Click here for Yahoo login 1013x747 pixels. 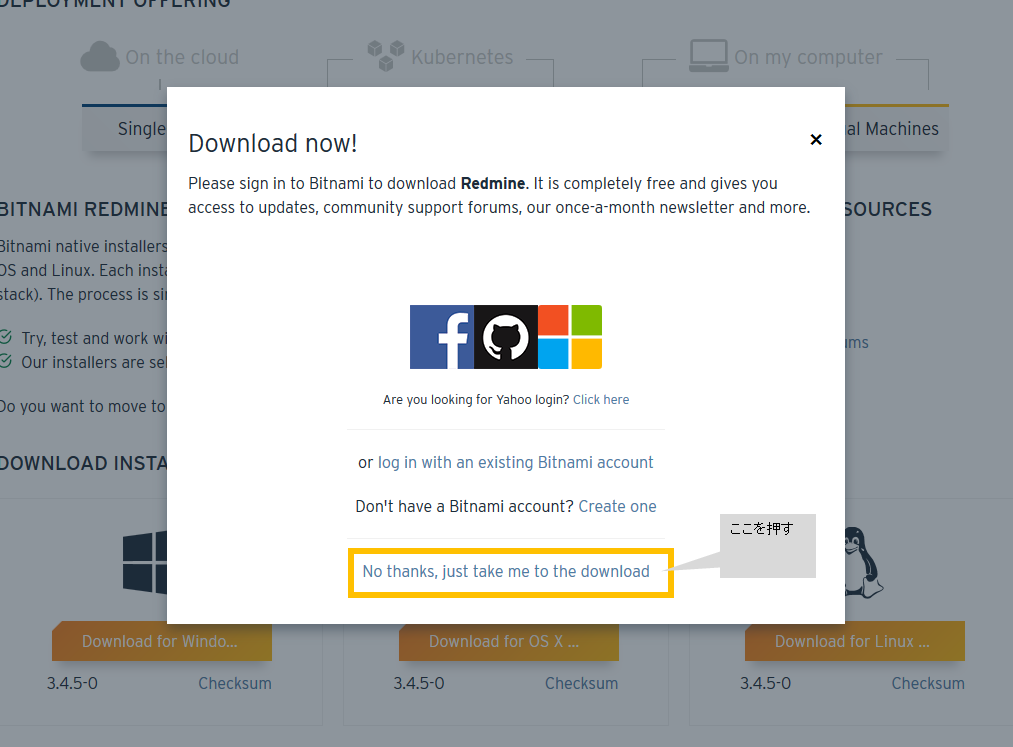point(600,399)
